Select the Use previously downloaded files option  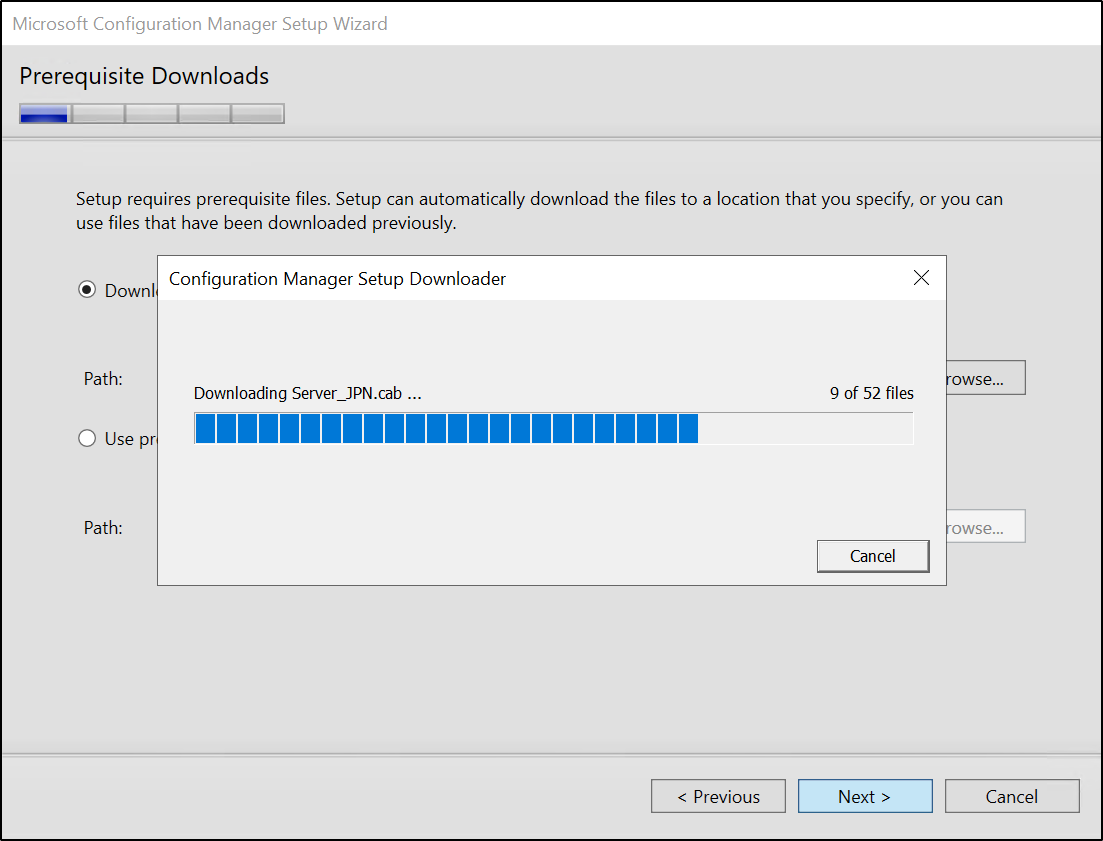coord(87,439)
